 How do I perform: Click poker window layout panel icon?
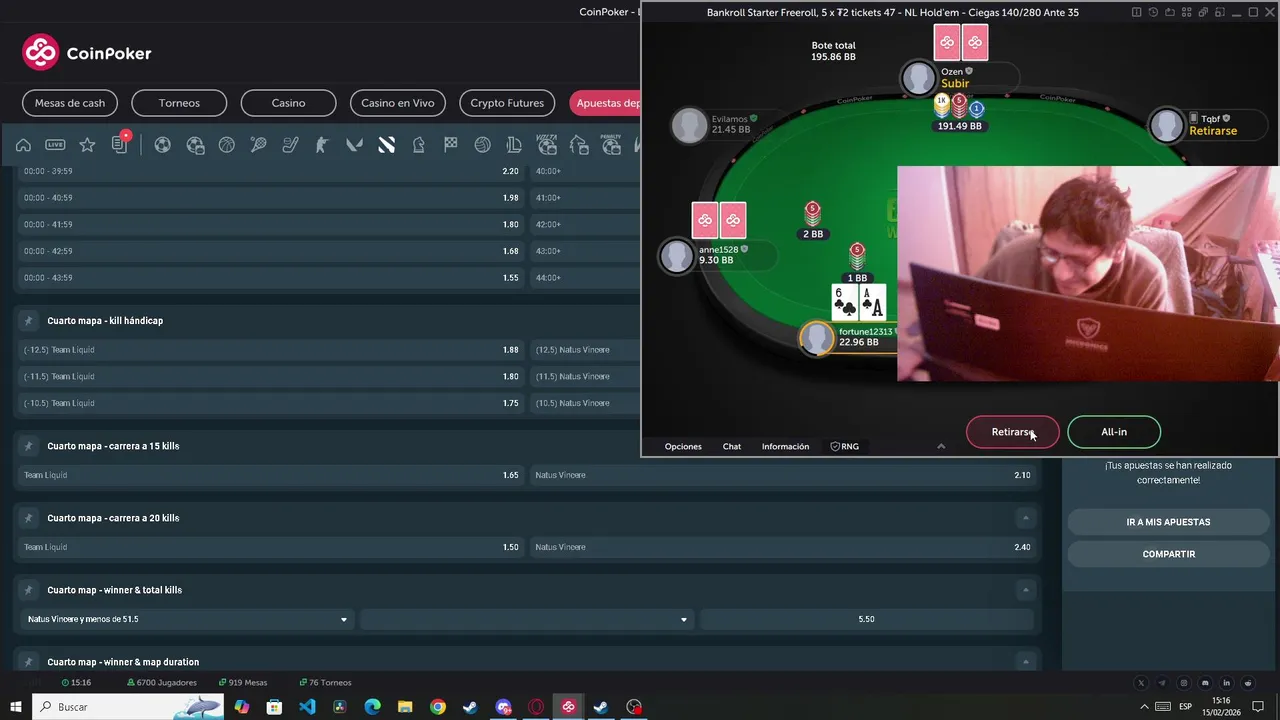1136,12
